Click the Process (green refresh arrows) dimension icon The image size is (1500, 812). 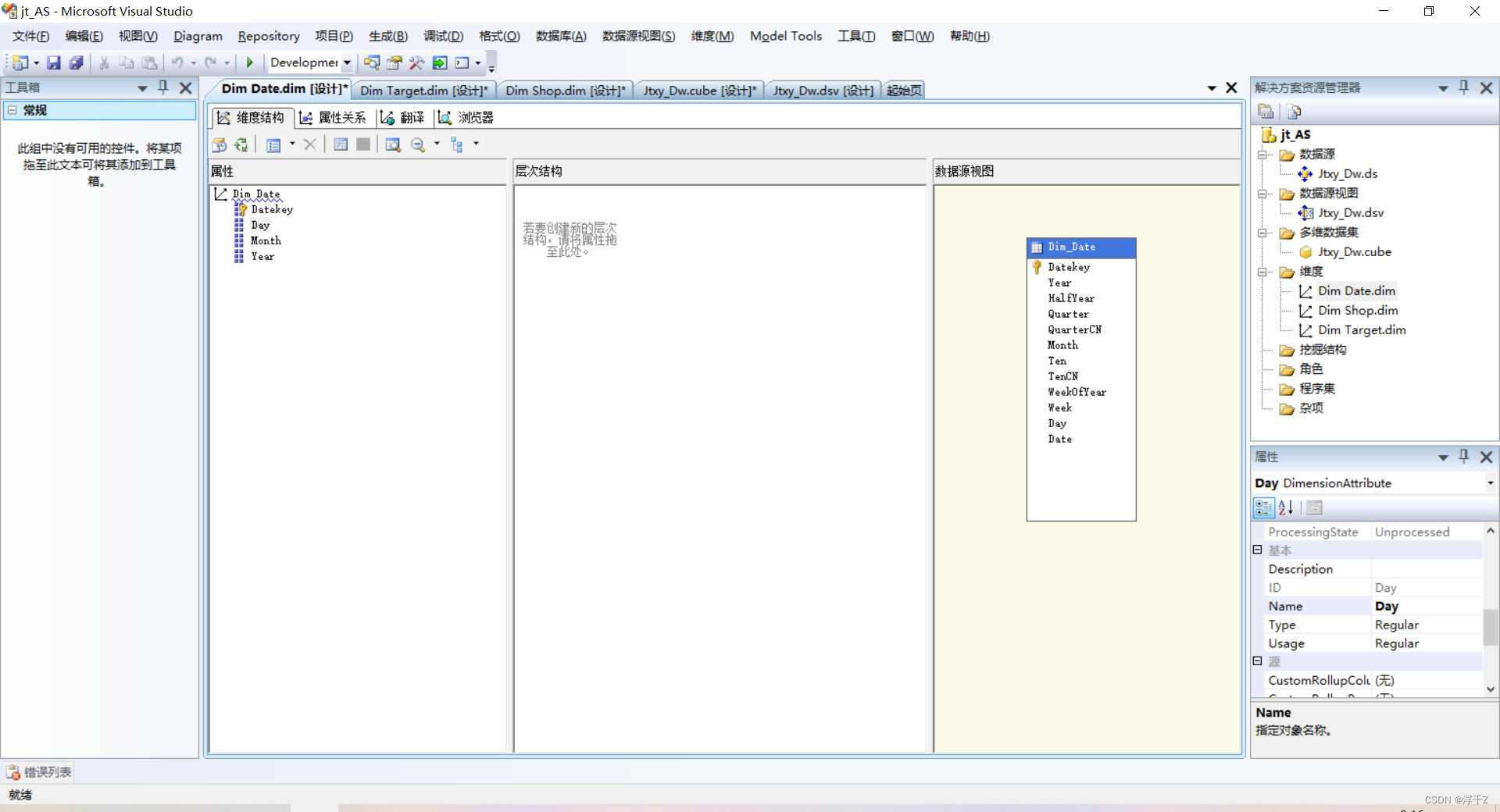(241, 144)
